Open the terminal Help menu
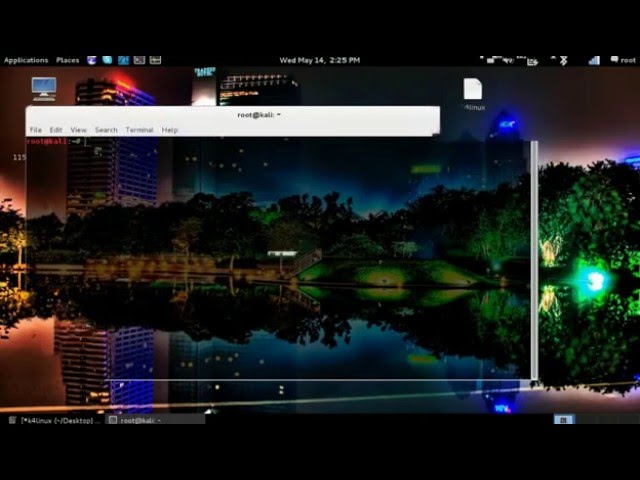Screen dimensions: 640x480 [169, 130]
